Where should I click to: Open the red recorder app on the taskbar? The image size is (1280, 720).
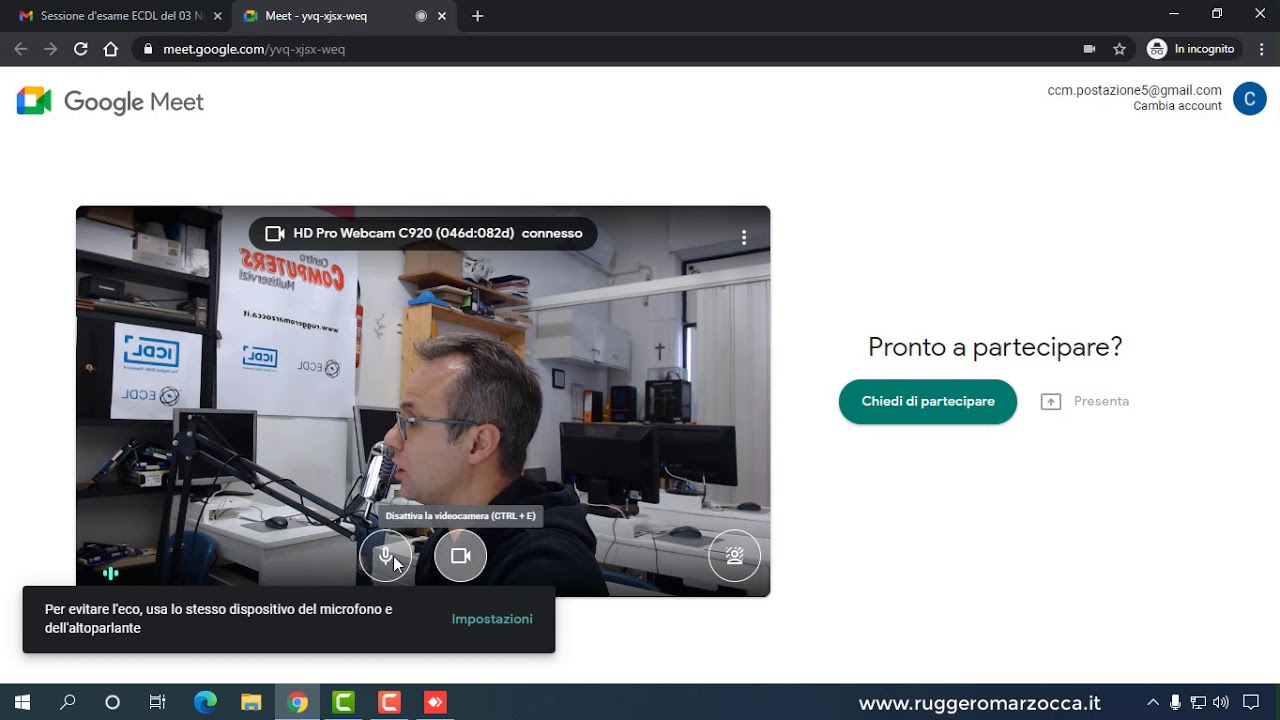pos(435,702)
